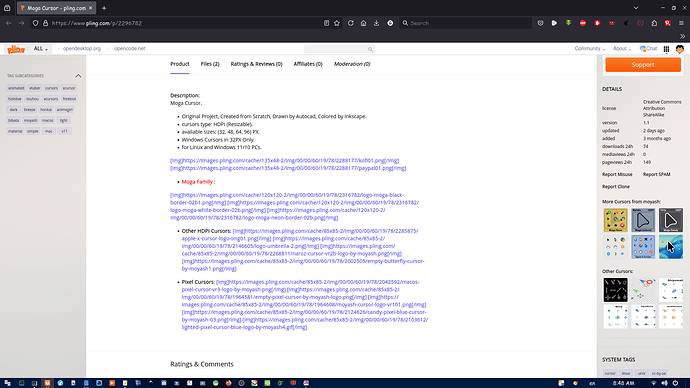690x388 pixels.
Task: Select the animated tag filter
Action: [16, 88]
